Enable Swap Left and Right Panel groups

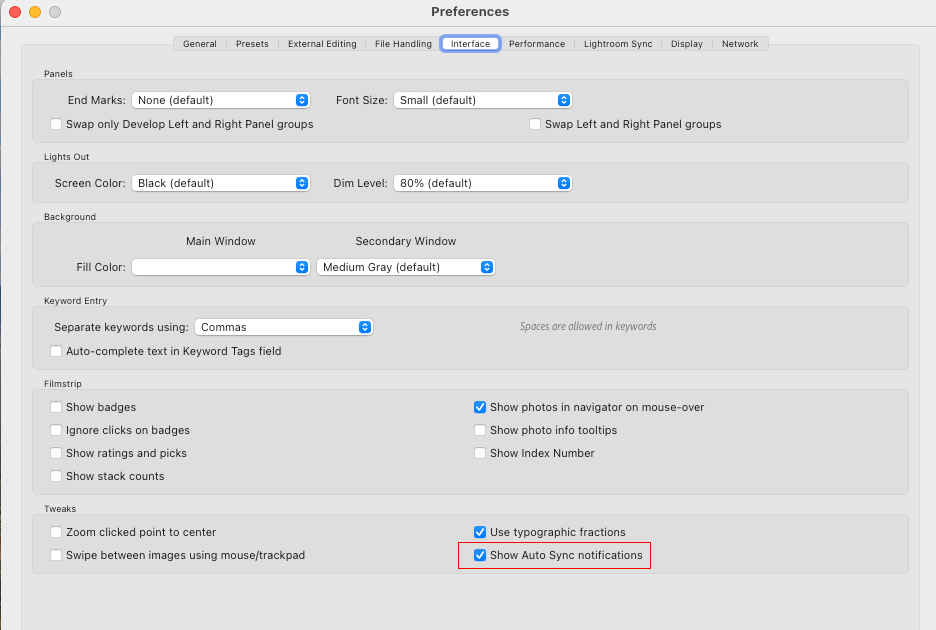pyautogui.click(x=534, y=124)
